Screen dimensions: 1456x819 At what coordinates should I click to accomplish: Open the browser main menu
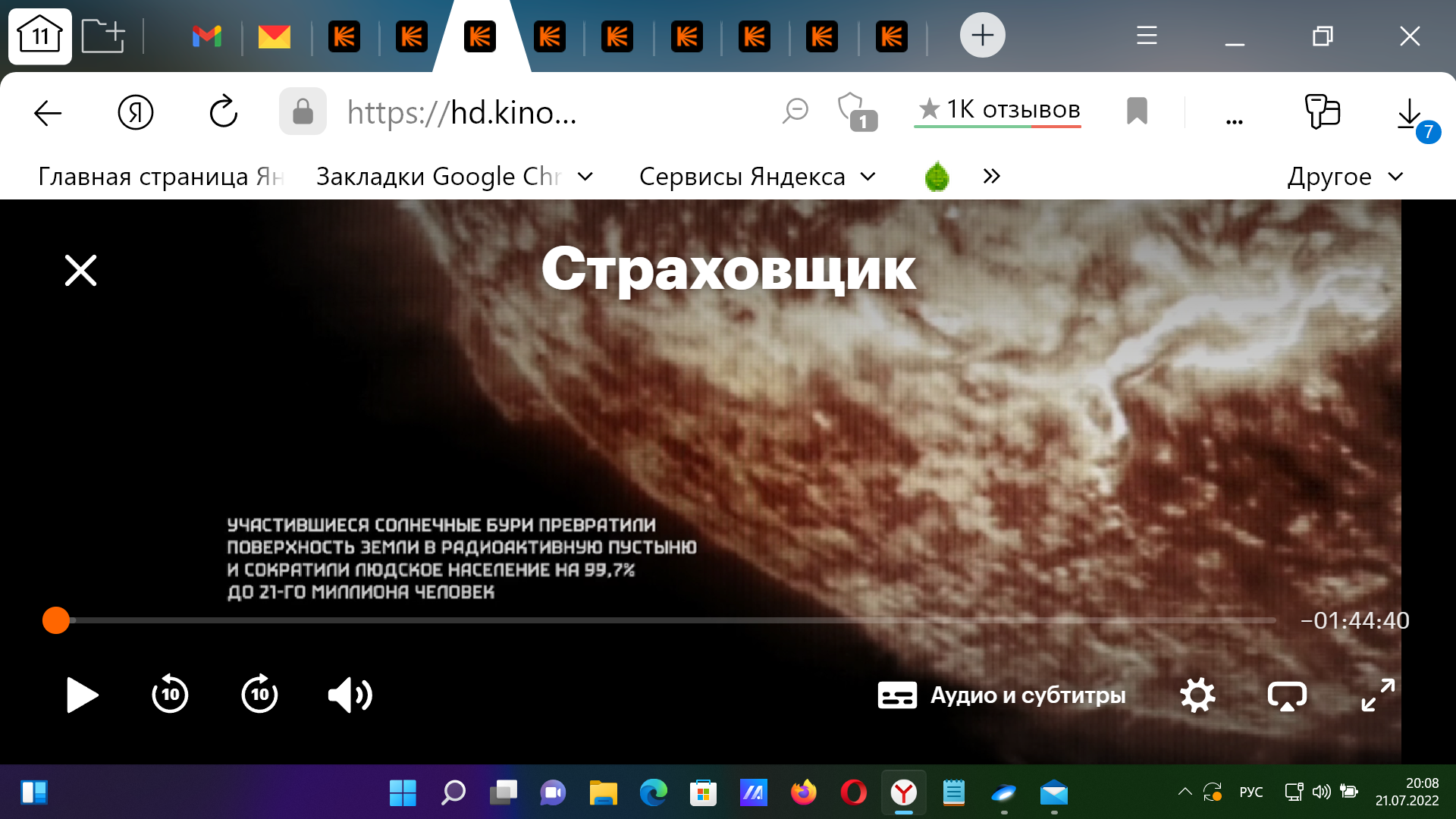coord(1146,36)
